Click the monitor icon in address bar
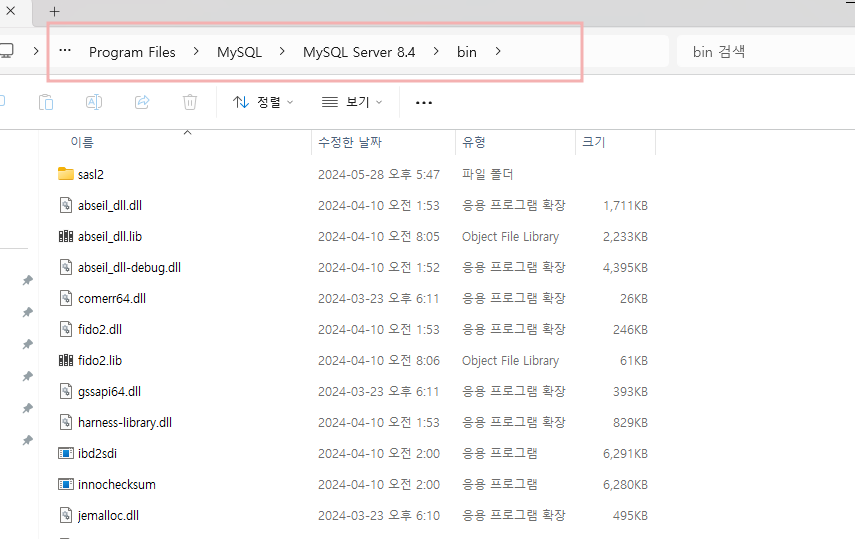The width and height of the screenshot is (855, 539). pos(7,51)
